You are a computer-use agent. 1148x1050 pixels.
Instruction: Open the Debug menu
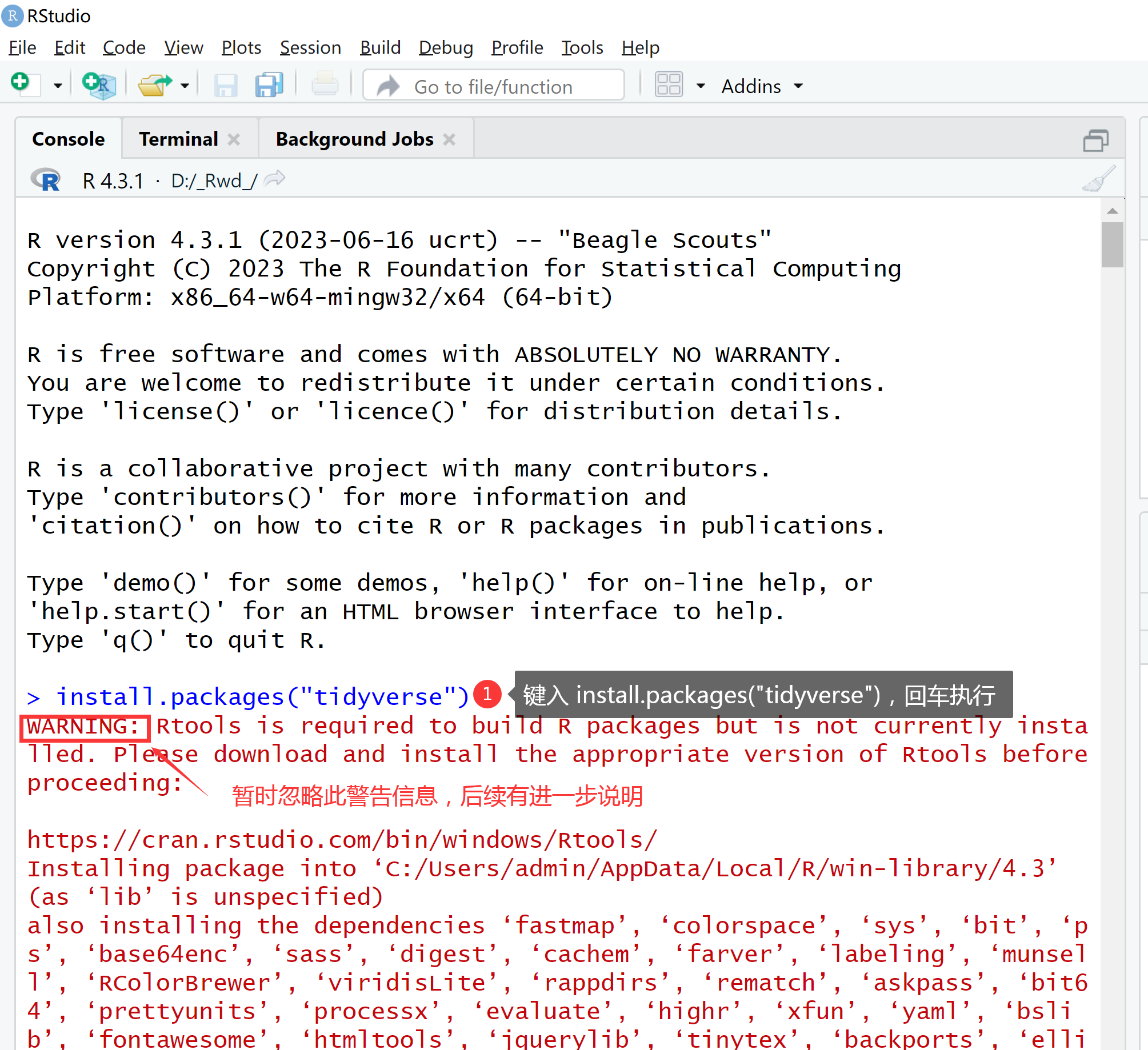[446, 47]
